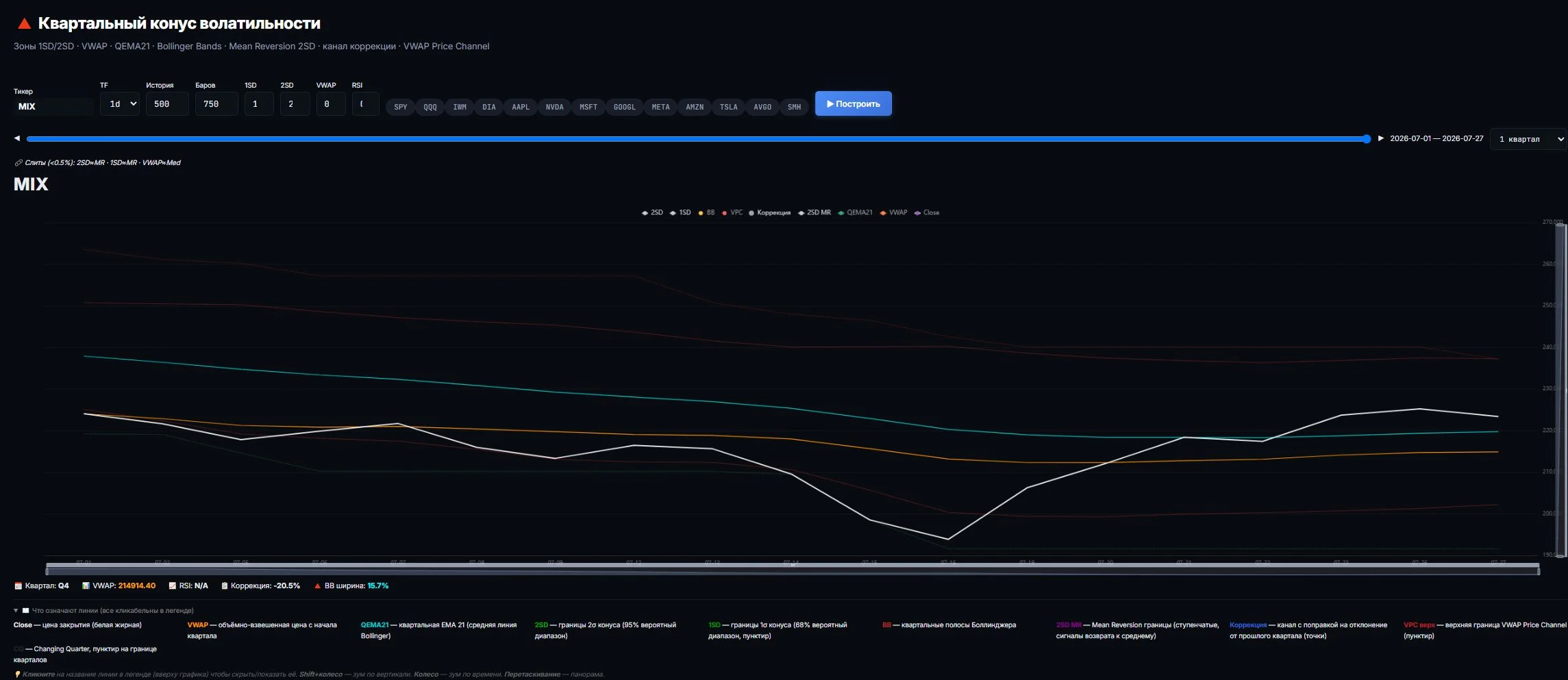1568x680 pixels.
Task: Select the GOOGL ticker preset
Action: (x=625, y=108)
